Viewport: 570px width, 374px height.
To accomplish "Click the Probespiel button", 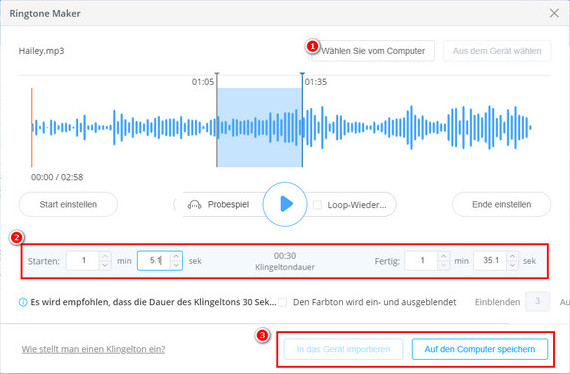I will point(222,205).
